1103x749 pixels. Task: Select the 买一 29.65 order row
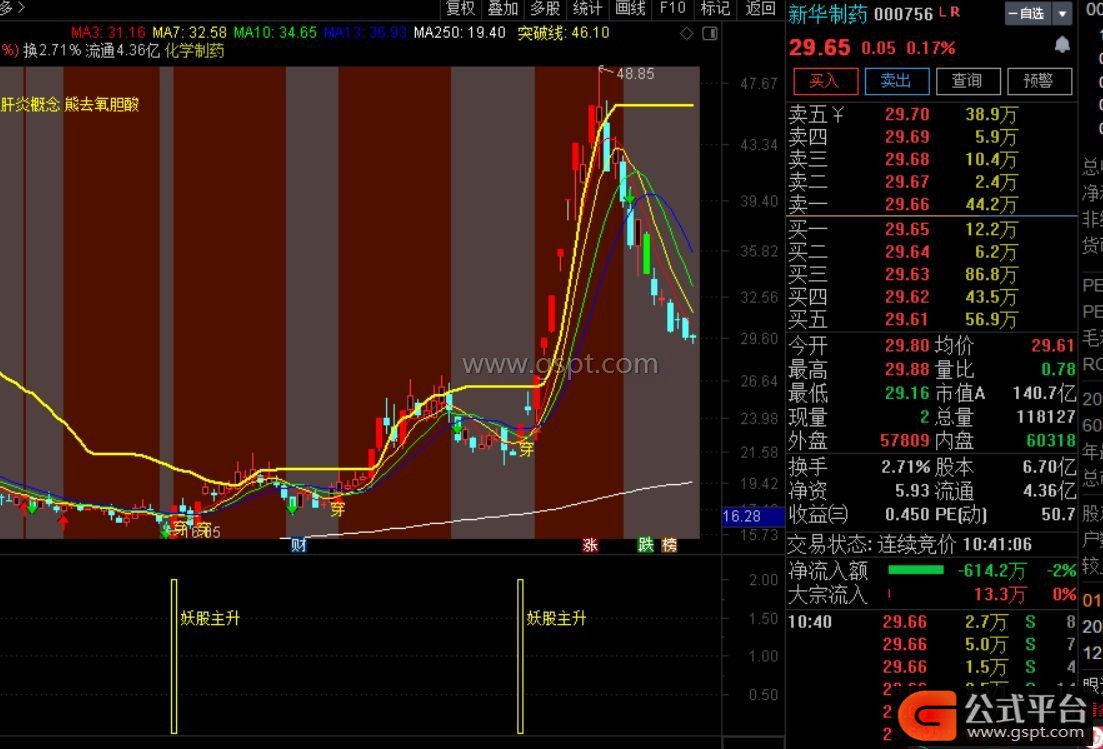tap(931, 229)
